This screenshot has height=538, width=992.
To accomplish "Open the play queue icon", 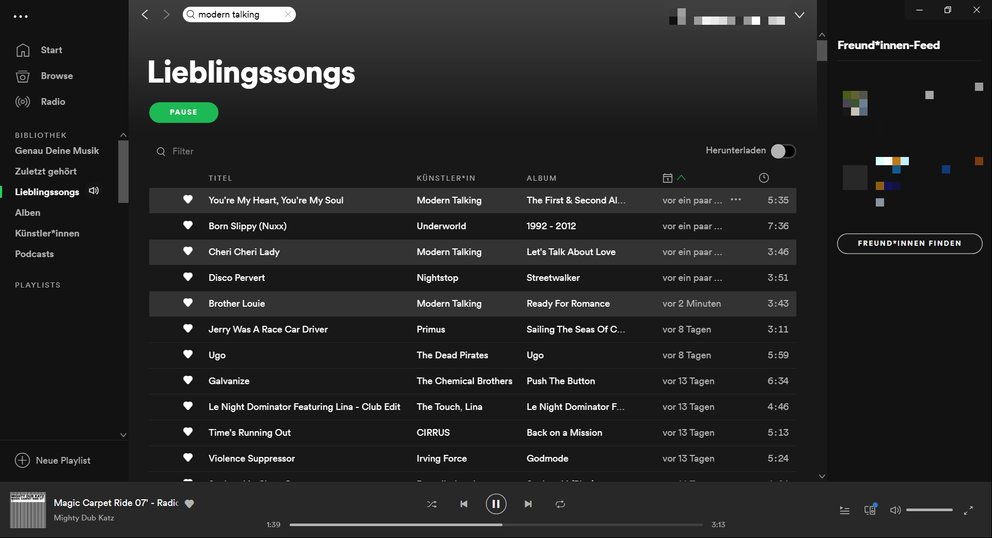I will click(x=845, y=510).
